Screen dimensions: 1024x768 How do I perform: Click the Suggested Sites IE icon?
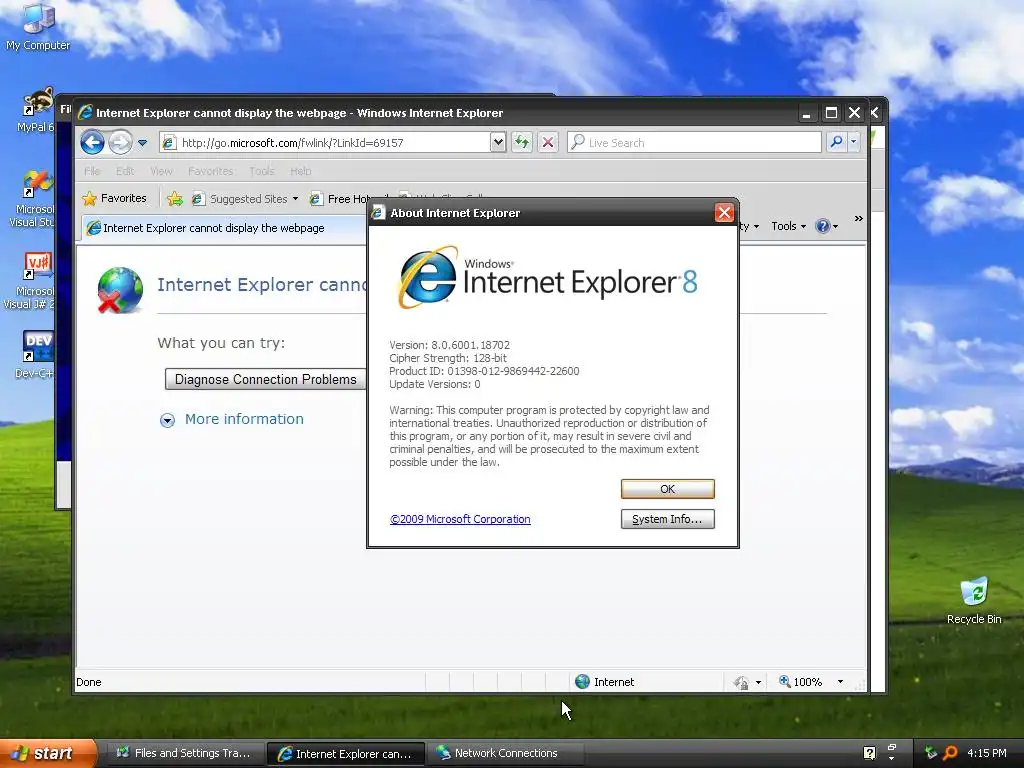[198, 199]
